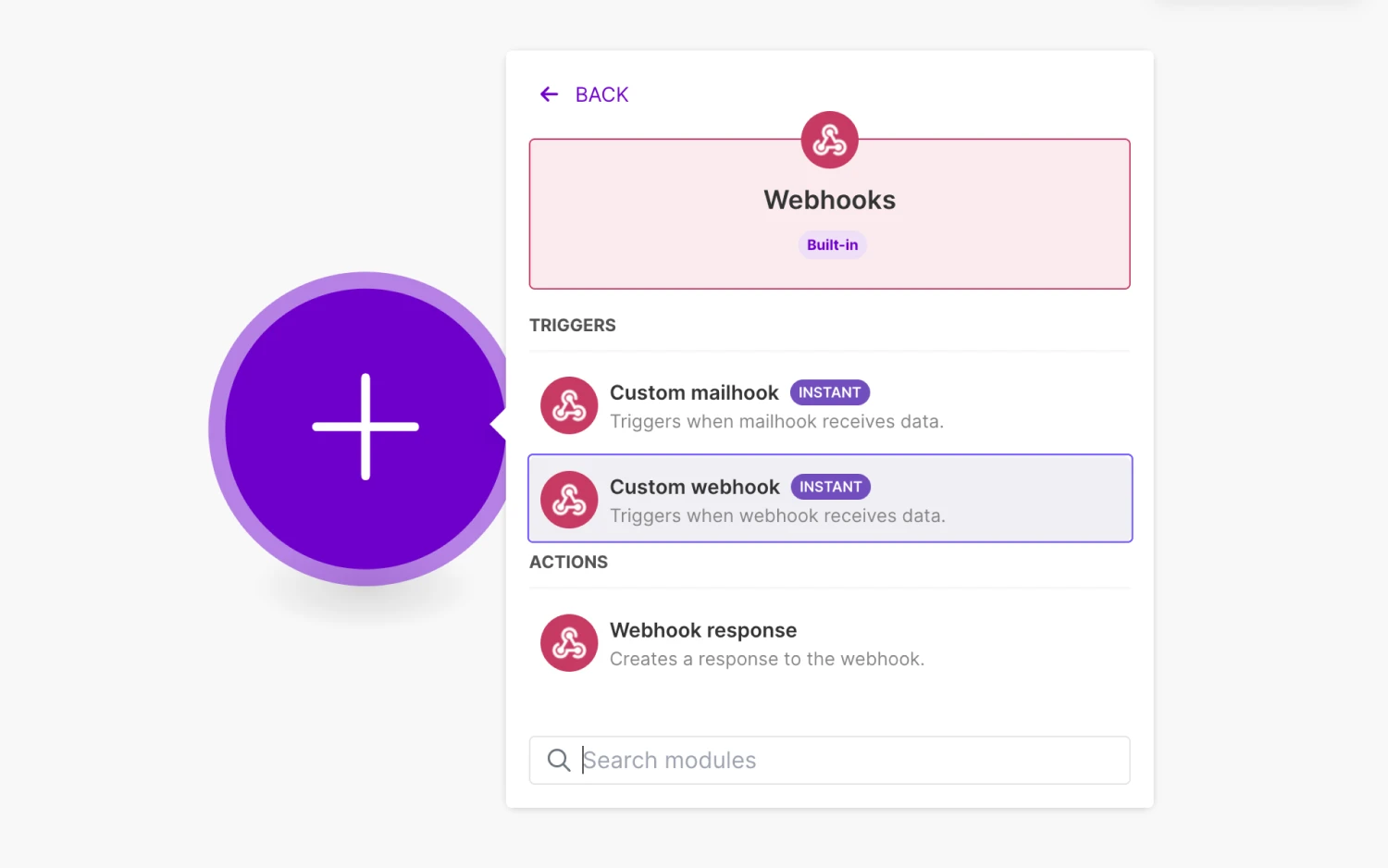1388x868 pixels.
Task: Click the purple plus module icon
Action: coord(364,427)
